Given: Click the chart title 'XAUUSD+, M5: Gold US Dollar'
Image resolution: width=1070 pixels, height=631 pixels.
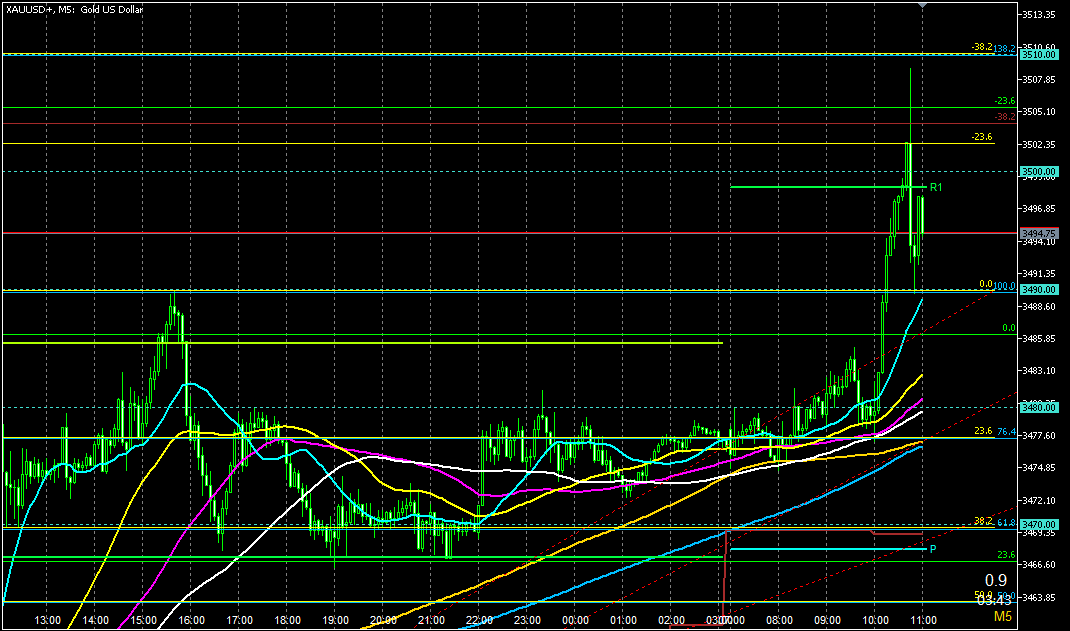Looking at the screenshot, I should (74, 10).
